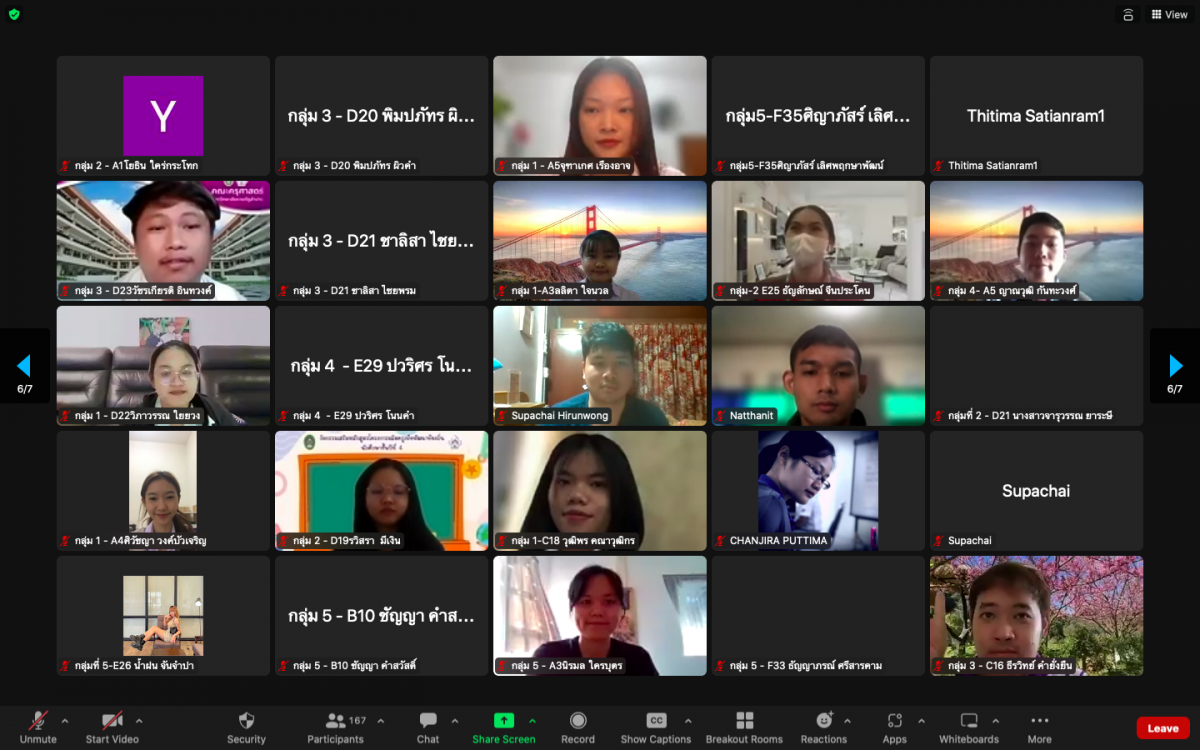Open the Whiteboards tool

968,721
